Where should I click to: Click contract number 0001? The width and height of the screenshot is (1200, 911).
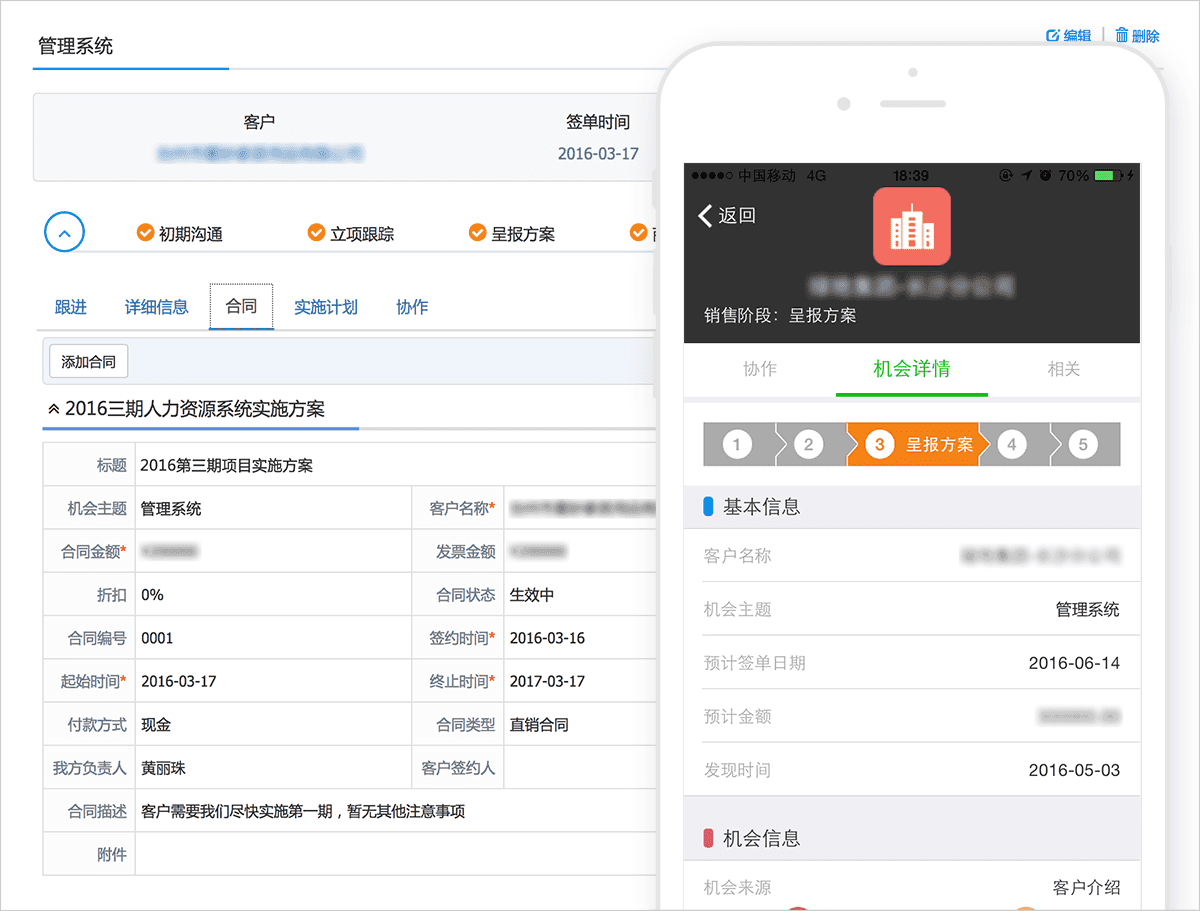[157, 638]
